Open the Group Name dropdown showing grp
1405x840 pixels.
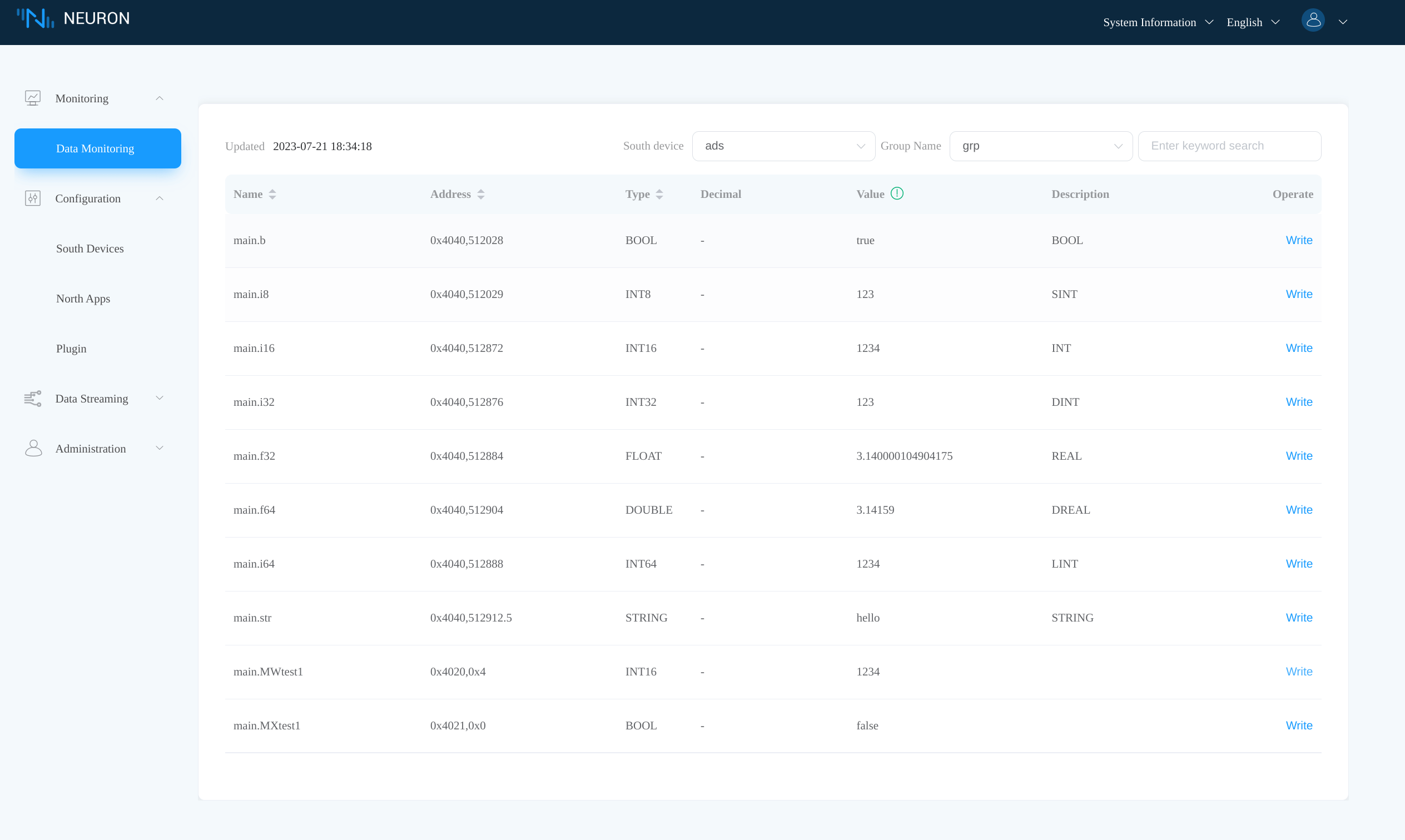pos(1040,146)
